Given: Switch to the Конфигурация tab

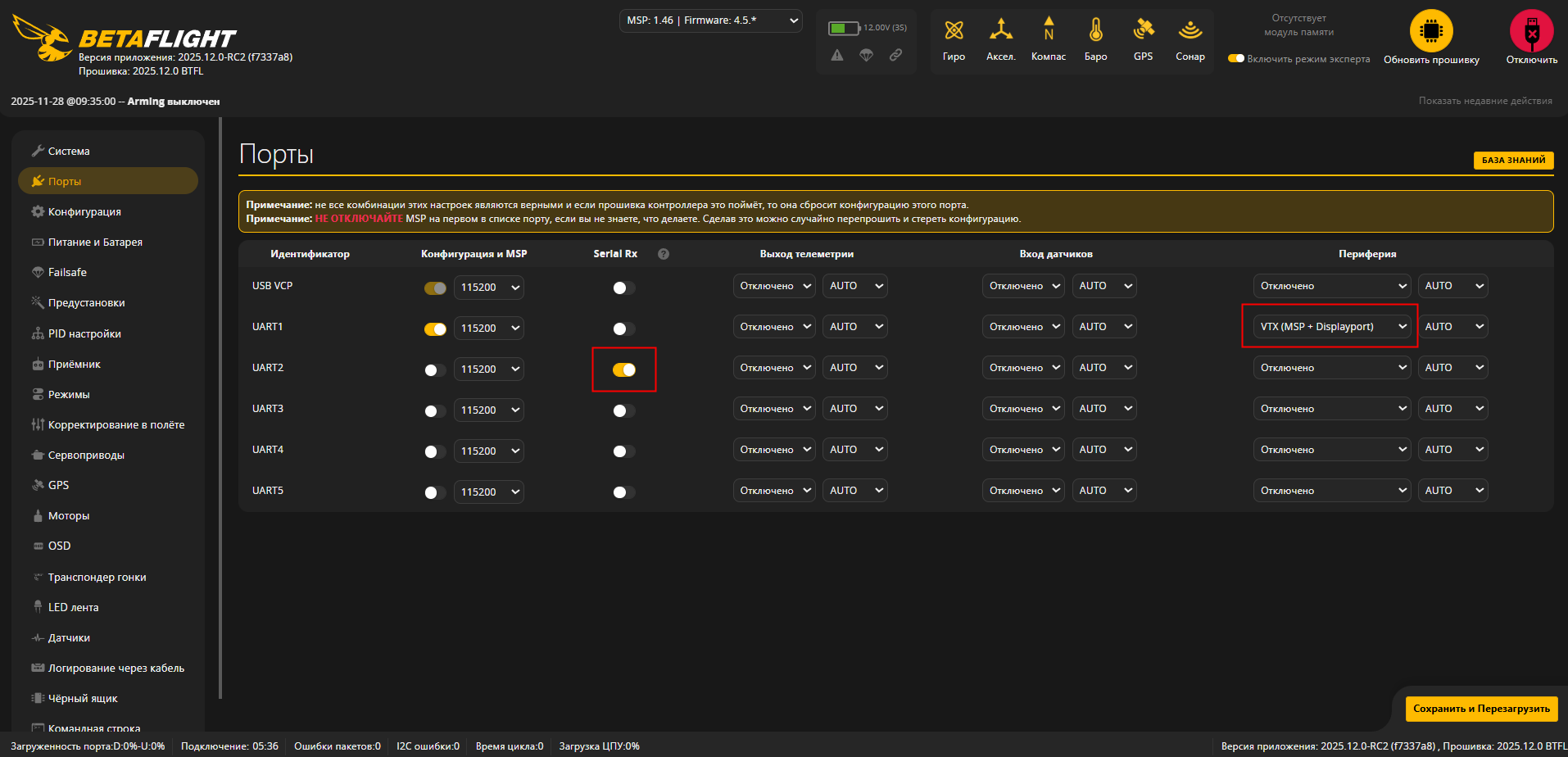Looking at the screenshot, I should [x=85, y=211].
